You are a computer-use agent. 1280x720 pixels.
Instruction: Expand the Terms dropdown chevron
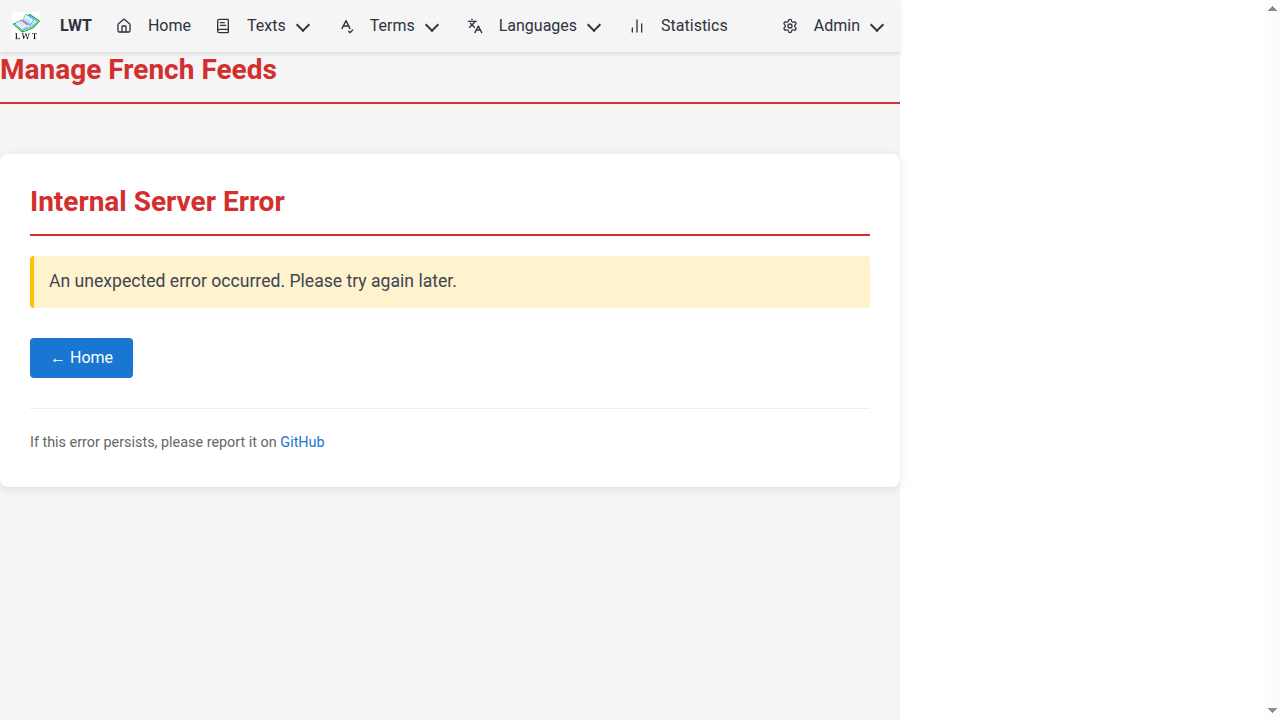tap(432, 28)
